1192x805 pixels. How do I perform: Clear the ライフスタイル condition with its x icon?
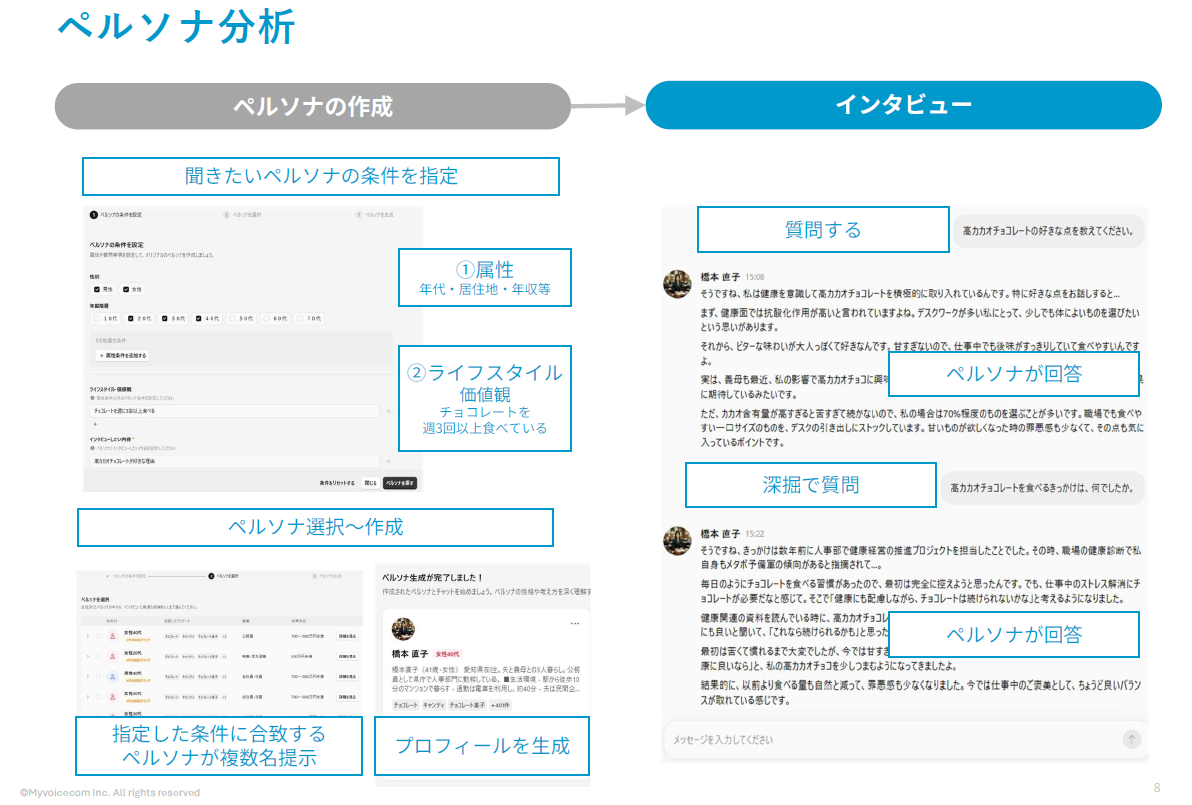[388, 411]
